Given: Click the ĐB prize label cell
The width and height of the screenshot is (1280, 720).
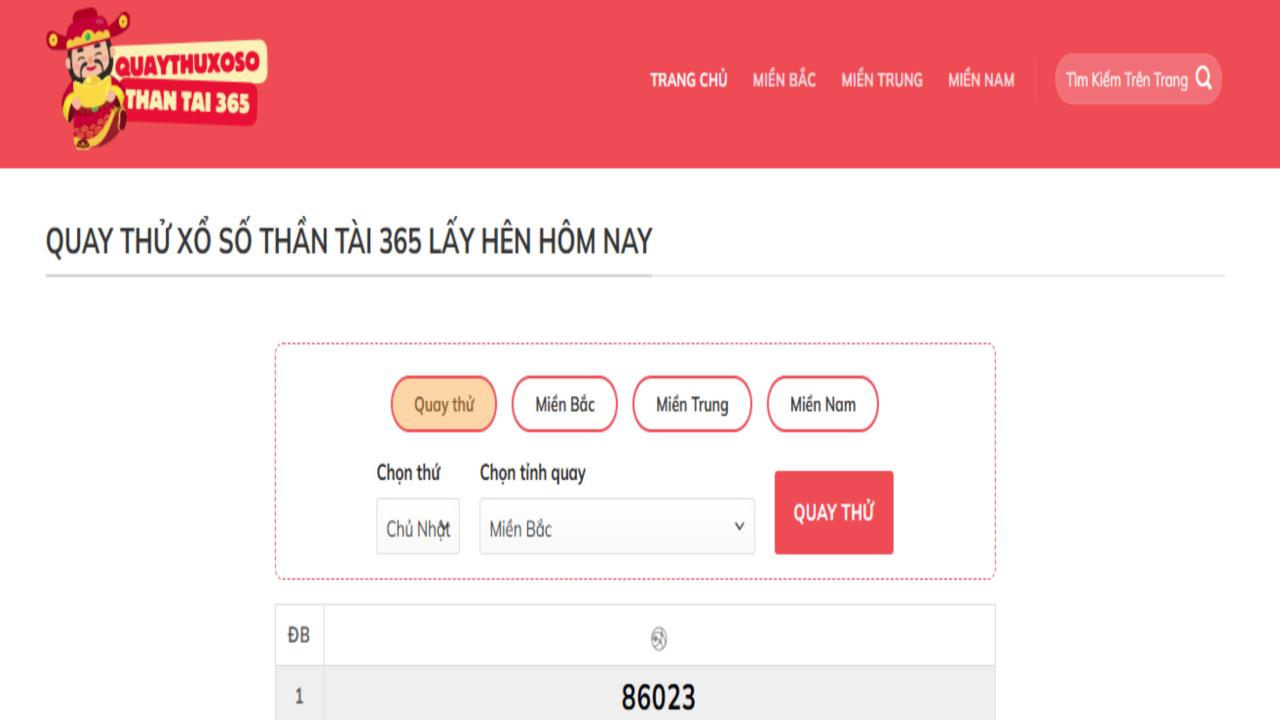Looking at the screenshot, I should [298, 635].
